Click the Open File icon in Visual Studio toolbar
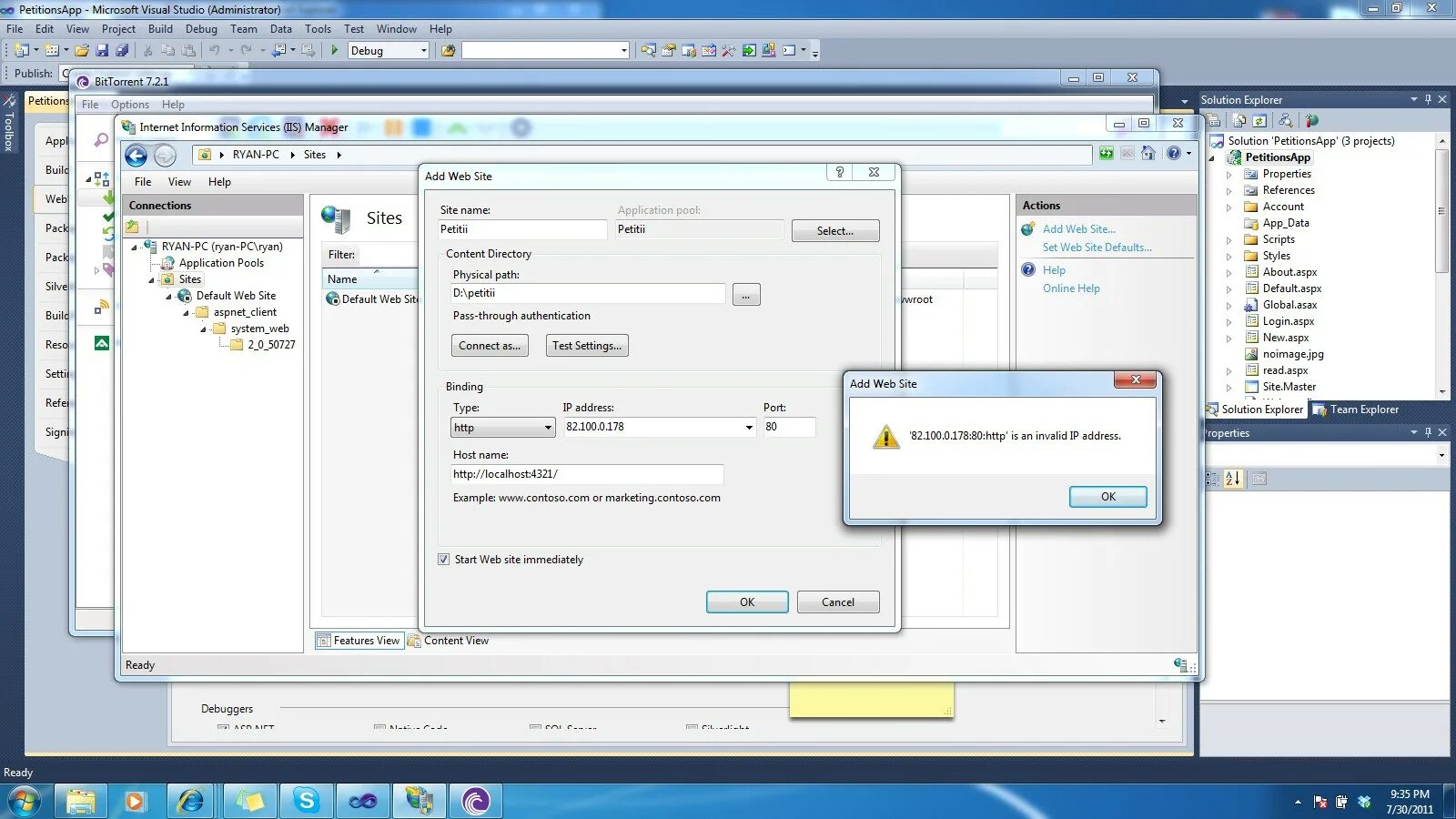Image resolution: width=1456 pixels, height=819 pixels. pos(82,51)
